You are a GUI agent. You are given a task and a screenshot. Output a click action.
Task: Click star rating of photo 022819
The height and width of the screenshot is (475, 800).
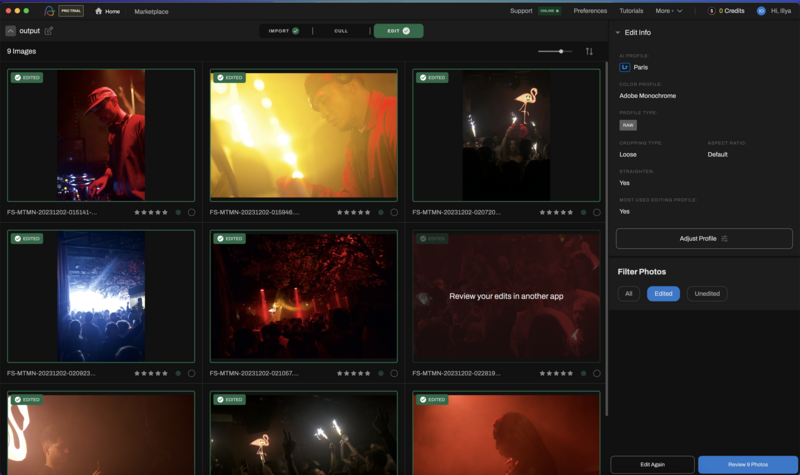556,373
